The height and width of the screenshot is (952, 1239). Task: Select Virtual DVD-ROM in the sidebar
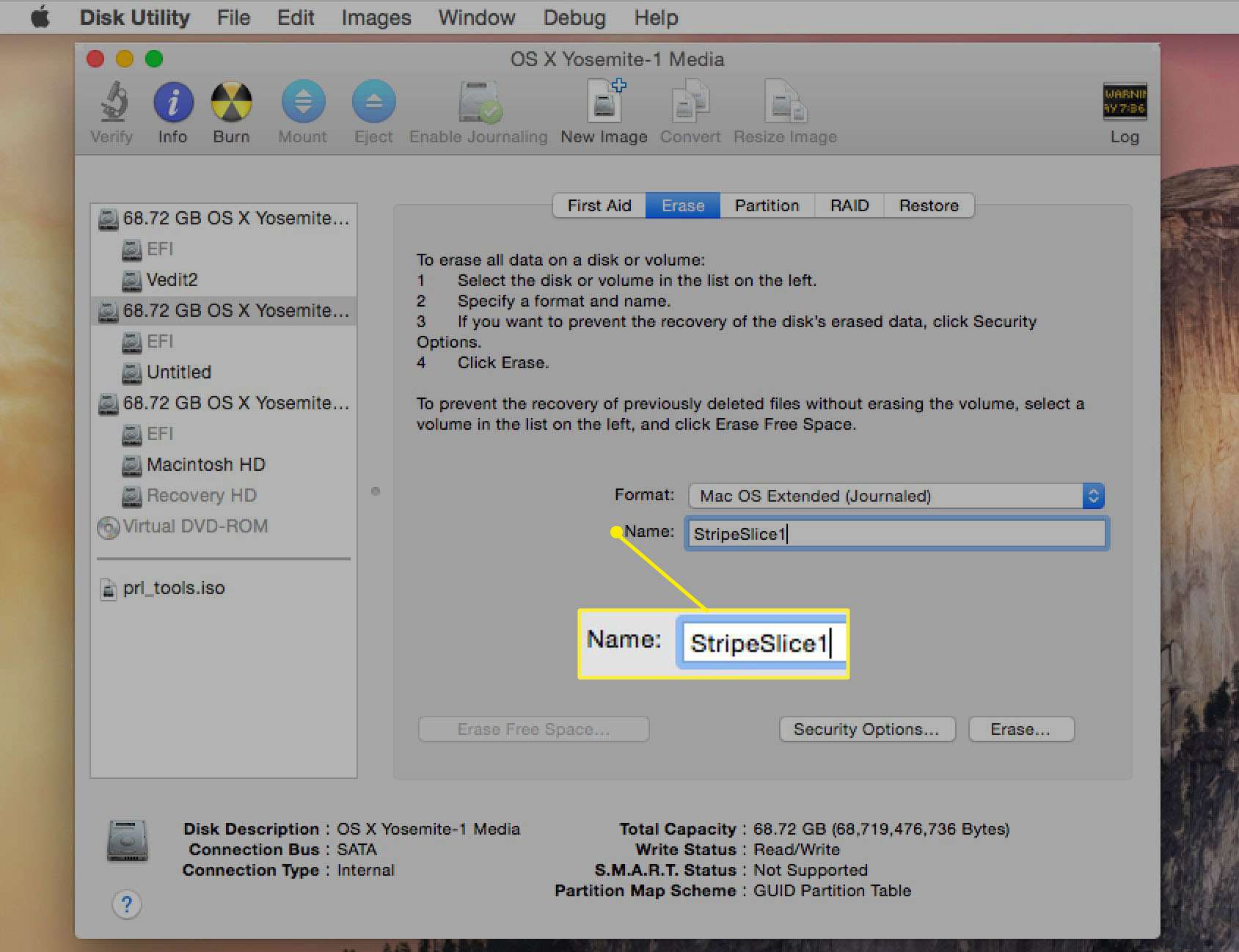(x=224, y=527)
